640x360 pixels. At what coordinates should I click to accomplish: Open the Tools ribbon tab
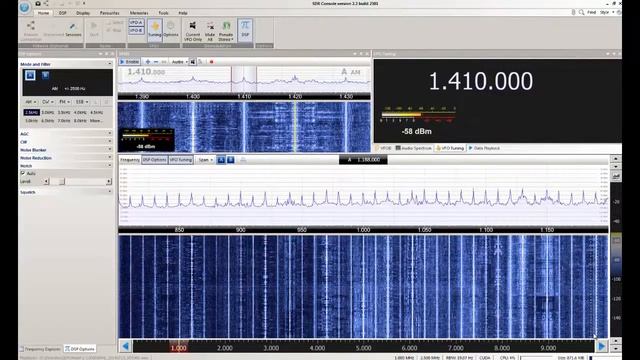coord(163,13)
